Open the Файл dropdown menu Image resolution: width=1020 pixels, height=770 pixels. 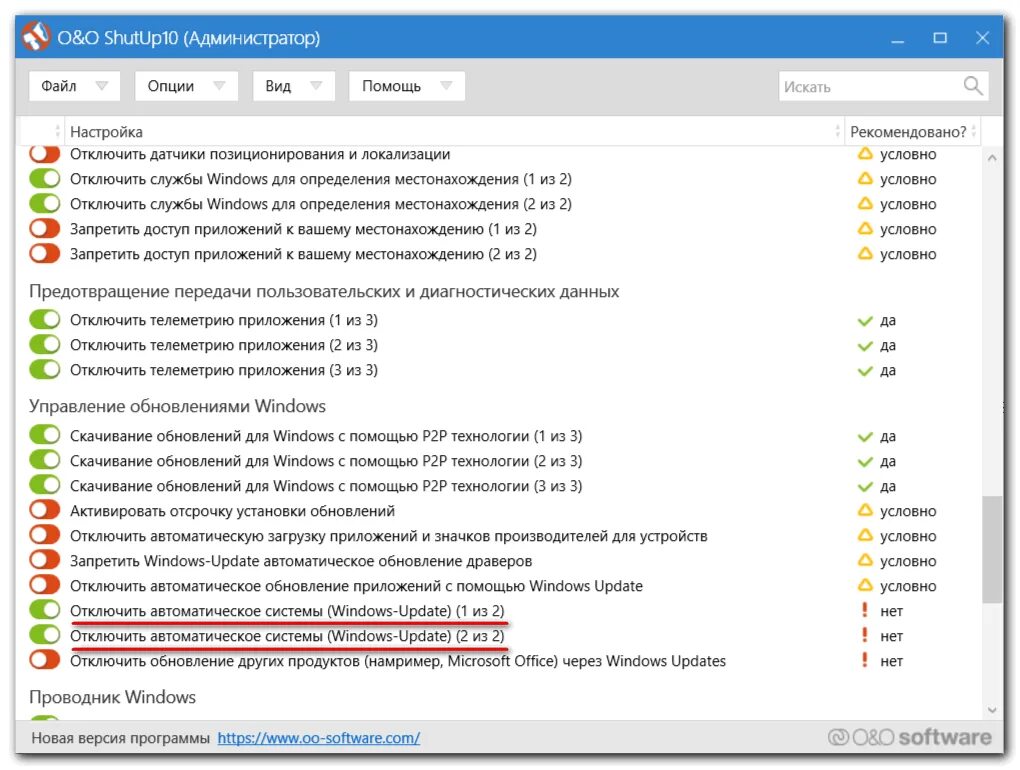click(x=74, y=86)
